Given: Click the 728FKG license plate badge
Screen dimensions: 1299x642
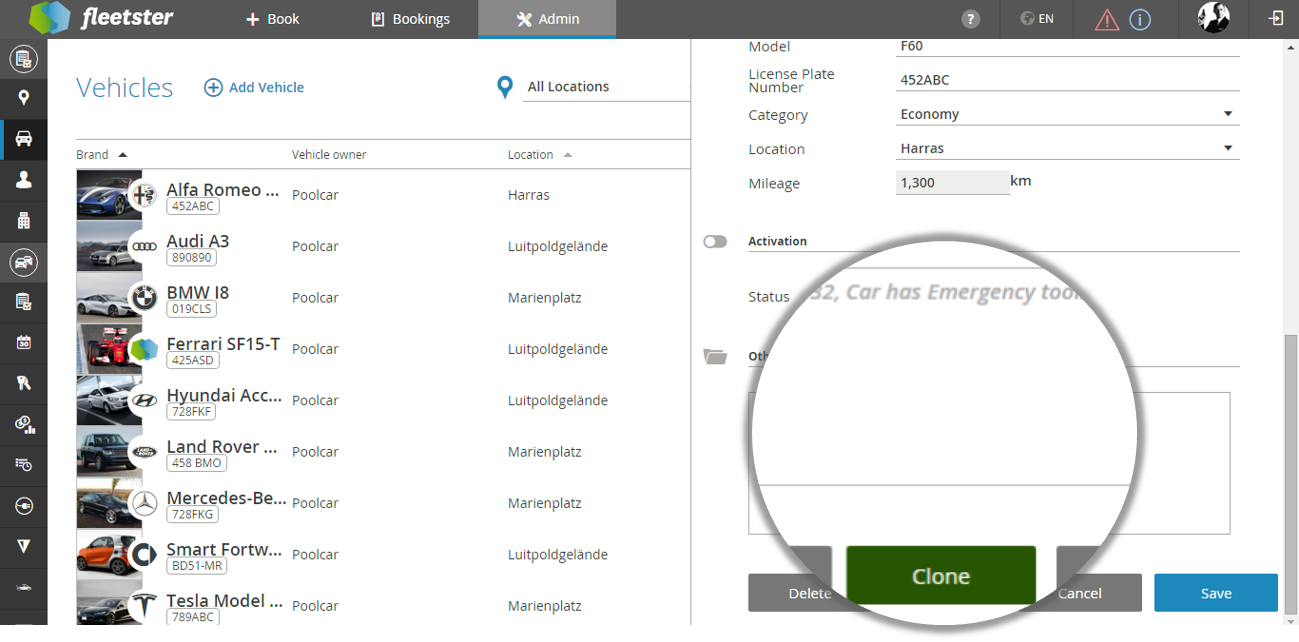Looking at the screenshot, I should (x=193, y=515).
